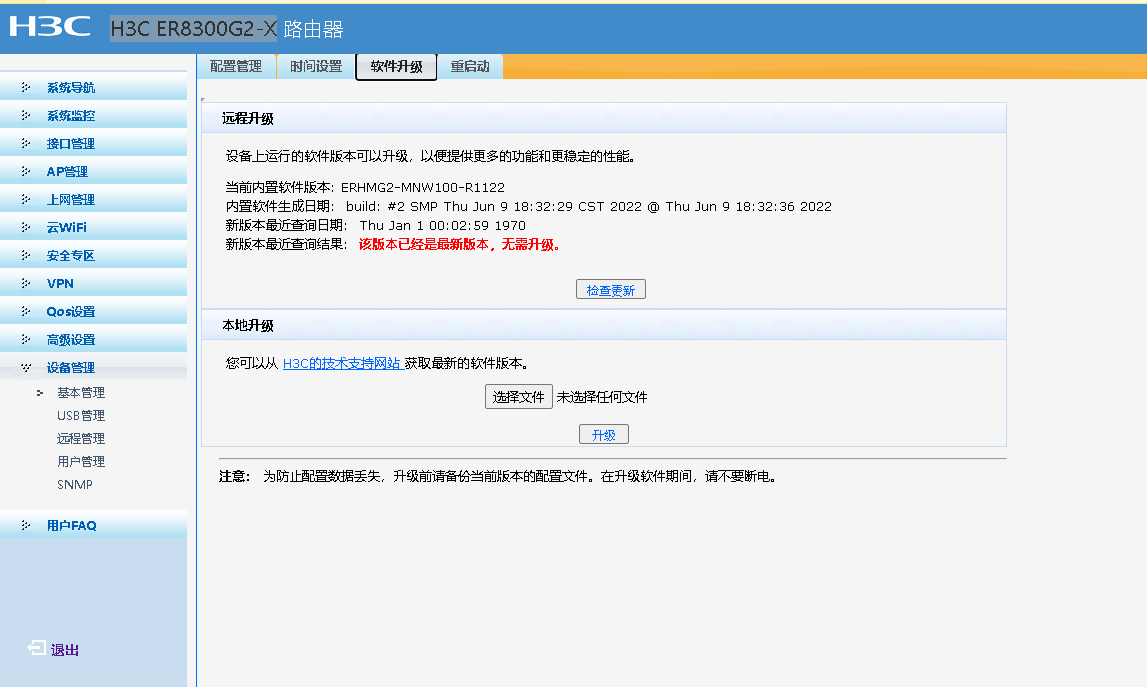The width and height of the screenshot is (1147, 687).
Task: Expand arrow icon beside Qos设置
Action: pos(26,311)
